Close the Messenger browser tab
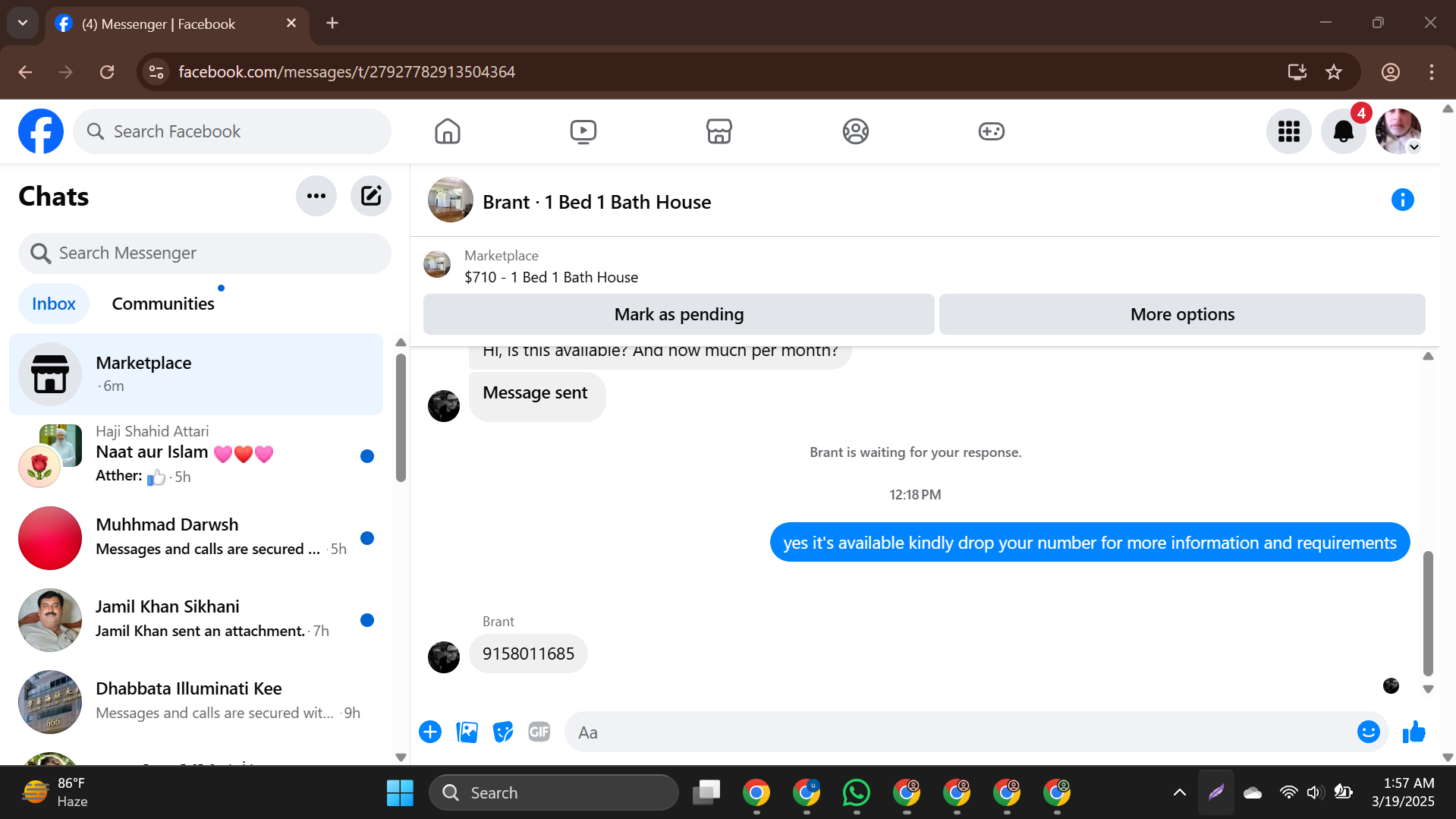This screenshot has width=1456, height=819. (291, 24)
